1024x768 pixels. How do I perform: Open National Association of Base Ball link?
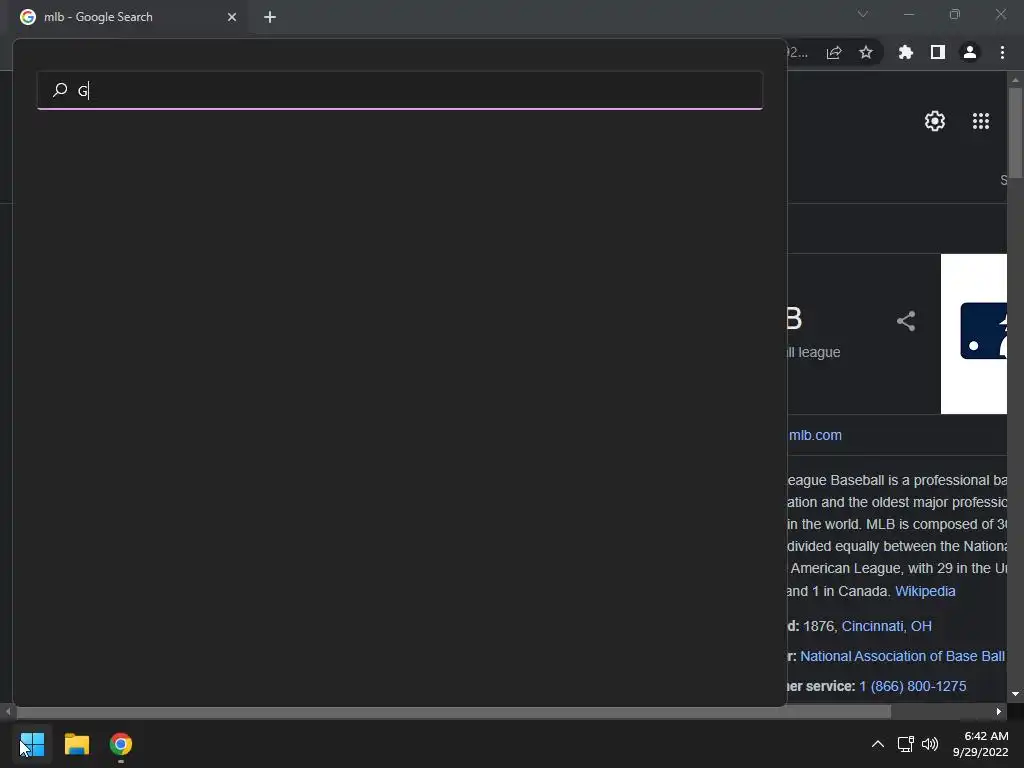902,656
